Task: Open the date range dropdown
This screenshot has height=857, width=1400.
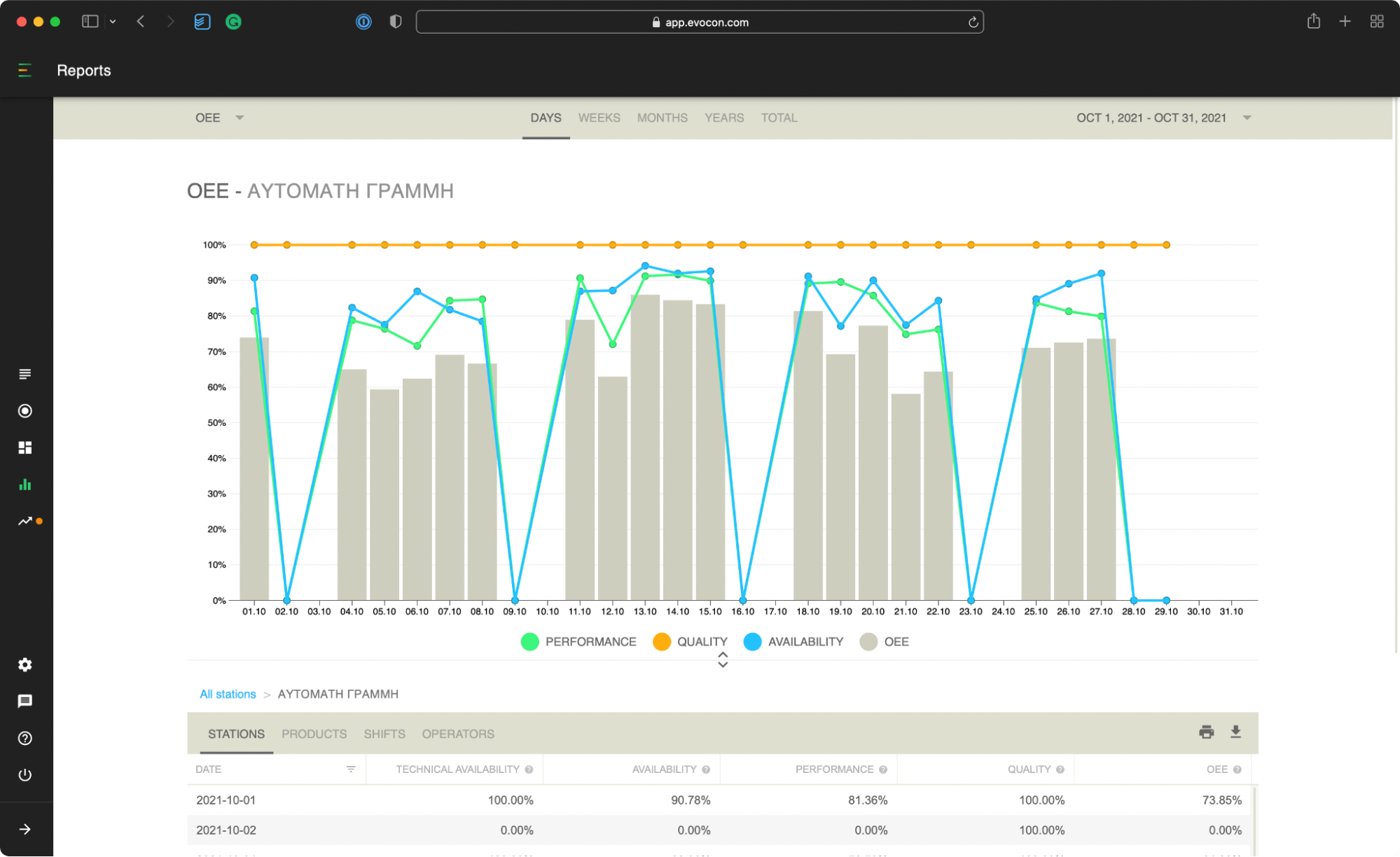Action: pos(1163,118)
